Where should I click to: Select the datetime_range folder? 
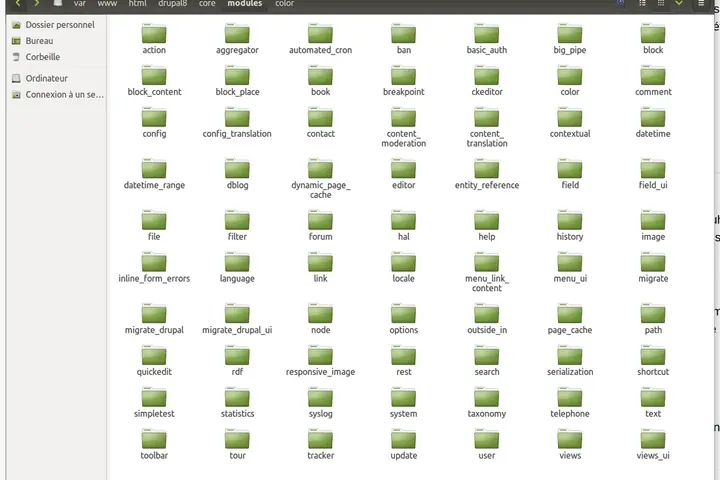coord(154,174)
